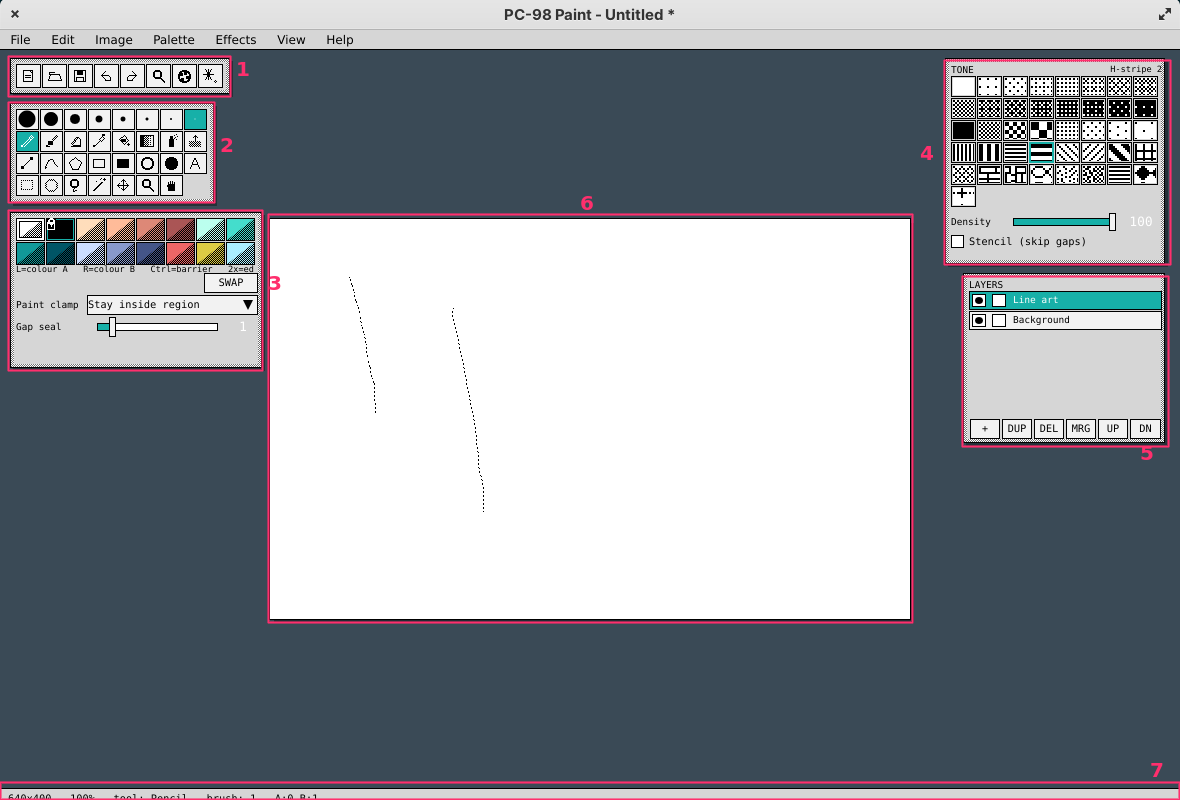The height and width of the screenshot is (800, 1180).
Task: Click the UP layer button
Action: click(x=1113, y=429)
